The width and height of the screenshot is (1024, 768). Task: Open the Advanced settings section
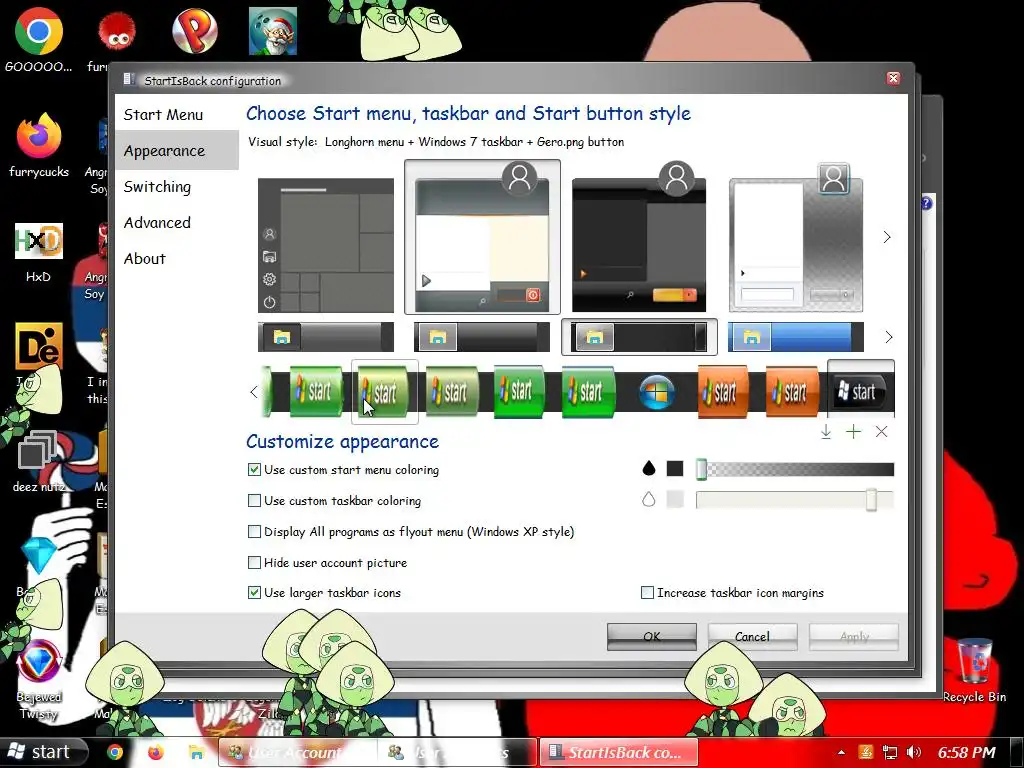click(157, 223)
